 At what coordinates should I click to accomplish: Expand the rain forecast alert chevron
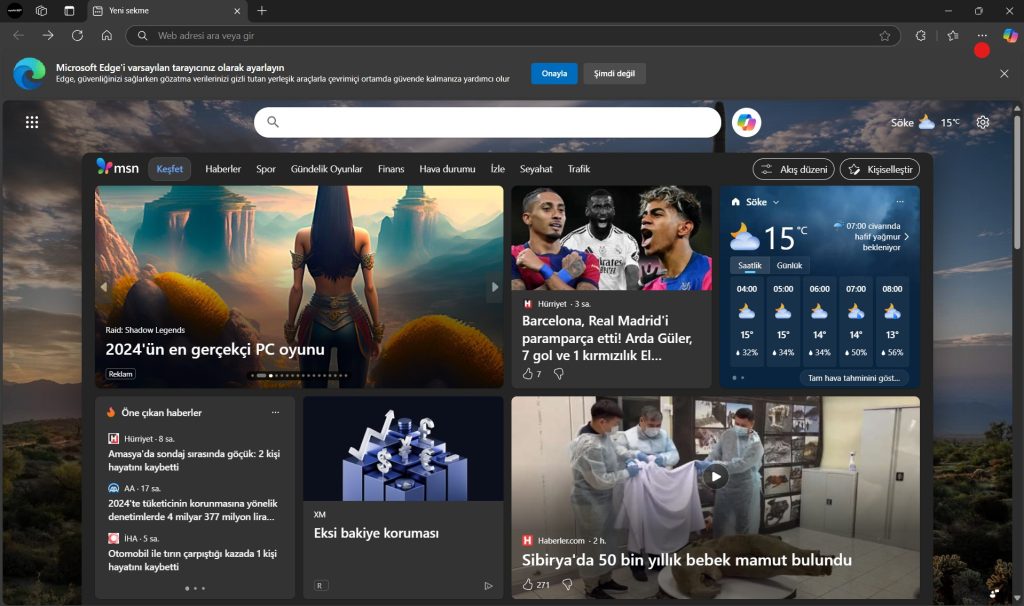point(906,236)
